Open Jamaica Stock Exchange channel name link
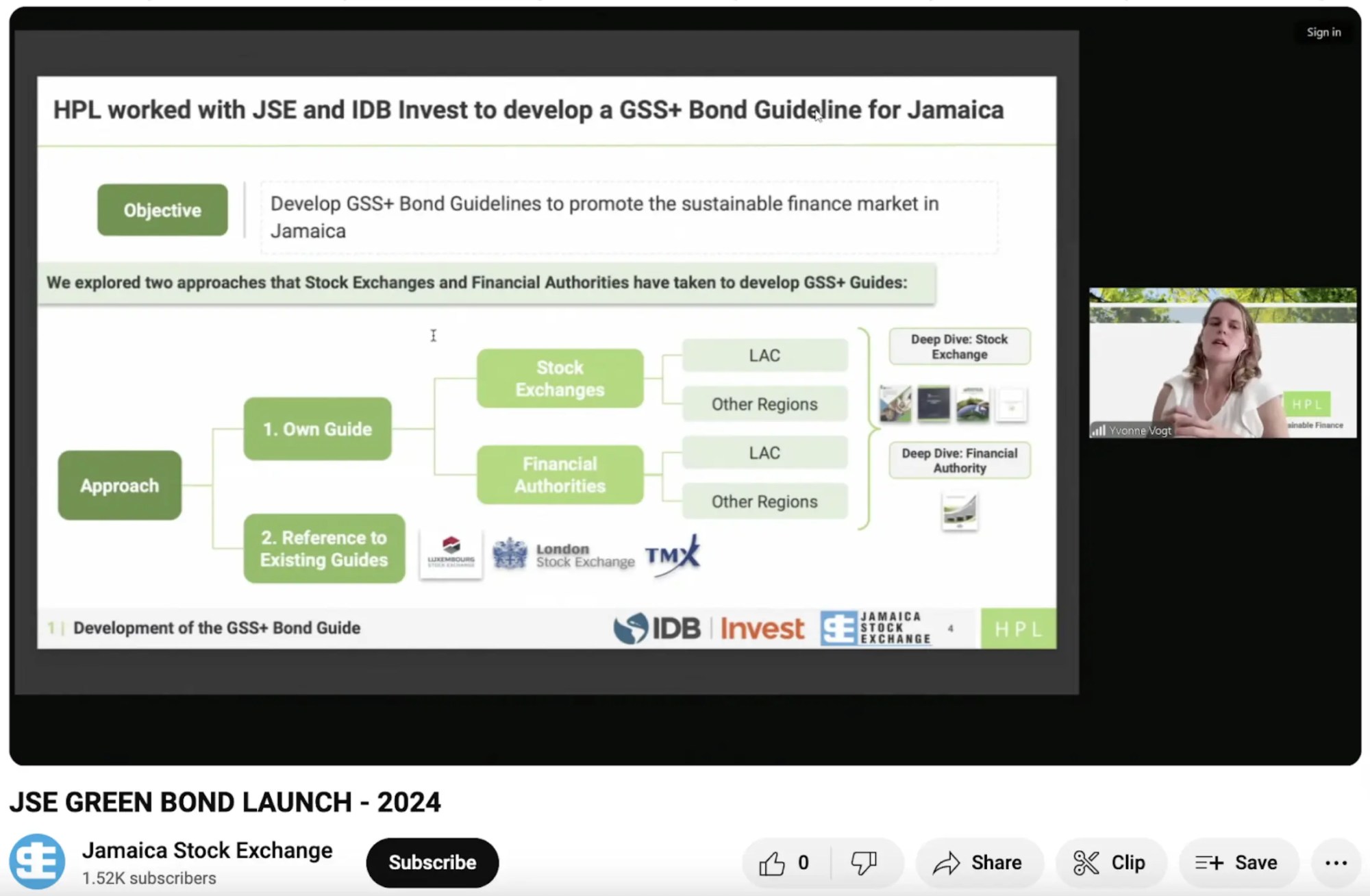This screenshot has width=1370, height=896. [207, 850]
